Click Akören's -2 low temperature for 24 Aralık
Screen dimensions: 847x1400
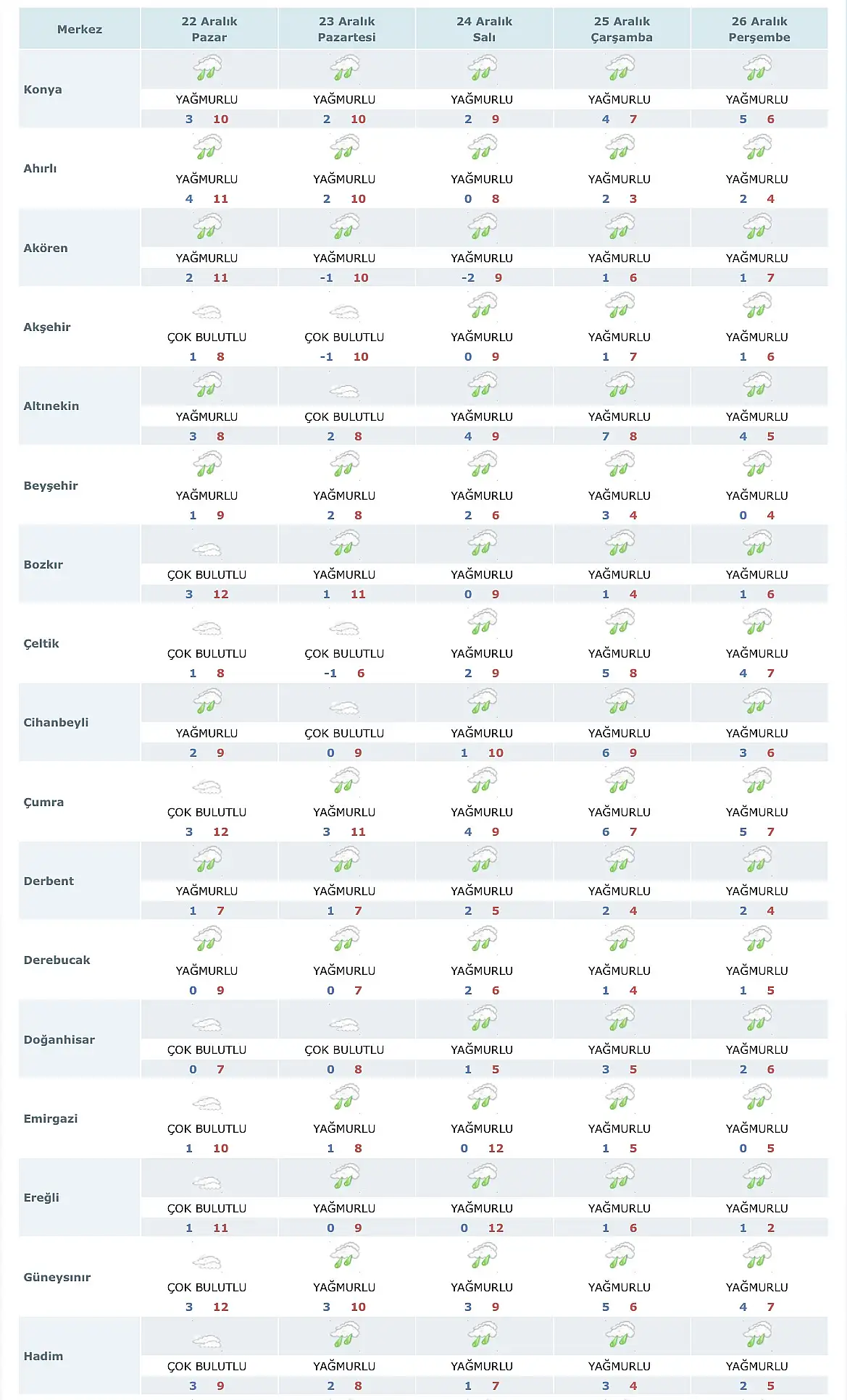click(x=468, y=277)
